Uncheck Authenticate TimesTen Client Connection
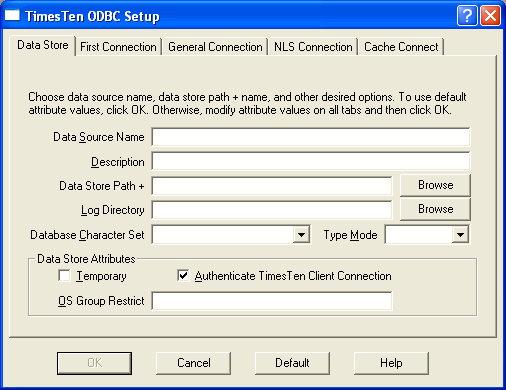Viewport: 506px width, 390px height. 183,276
